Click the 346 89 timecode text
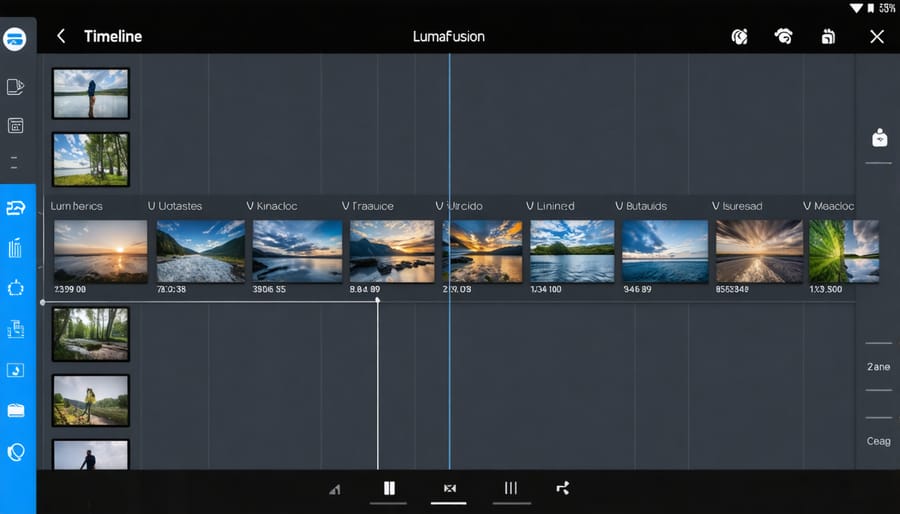Image resolution: width=900 pixels, height=514 pixels. (637, 289)
